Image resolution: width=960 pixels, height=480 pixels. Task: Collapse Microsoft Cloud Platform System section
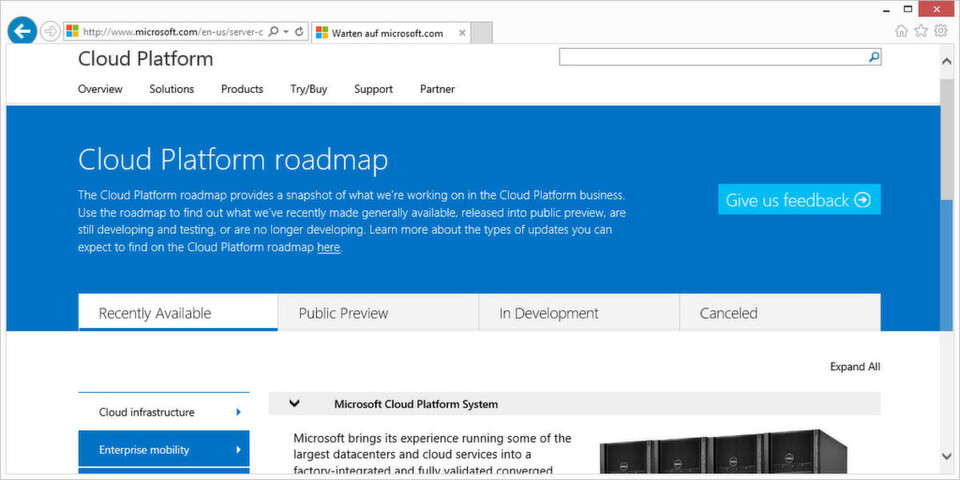coord(294,403)
